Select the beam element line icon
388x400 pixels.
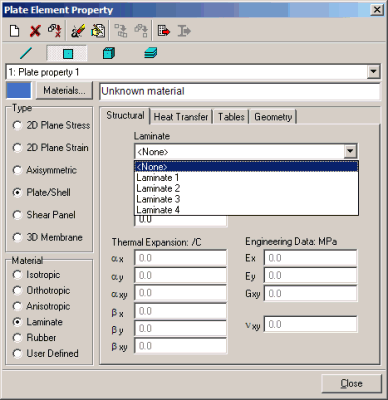26,53
